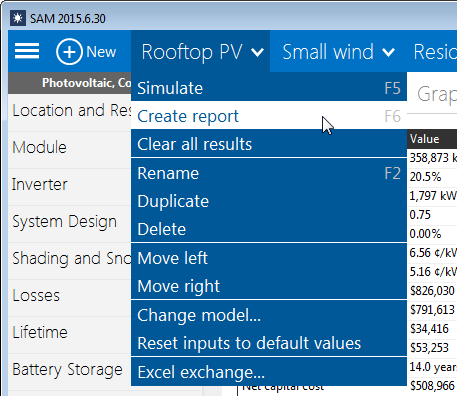Select Duplicate in the case menu
The width and height of the screenshot is (457, 396).
(269, 201)
